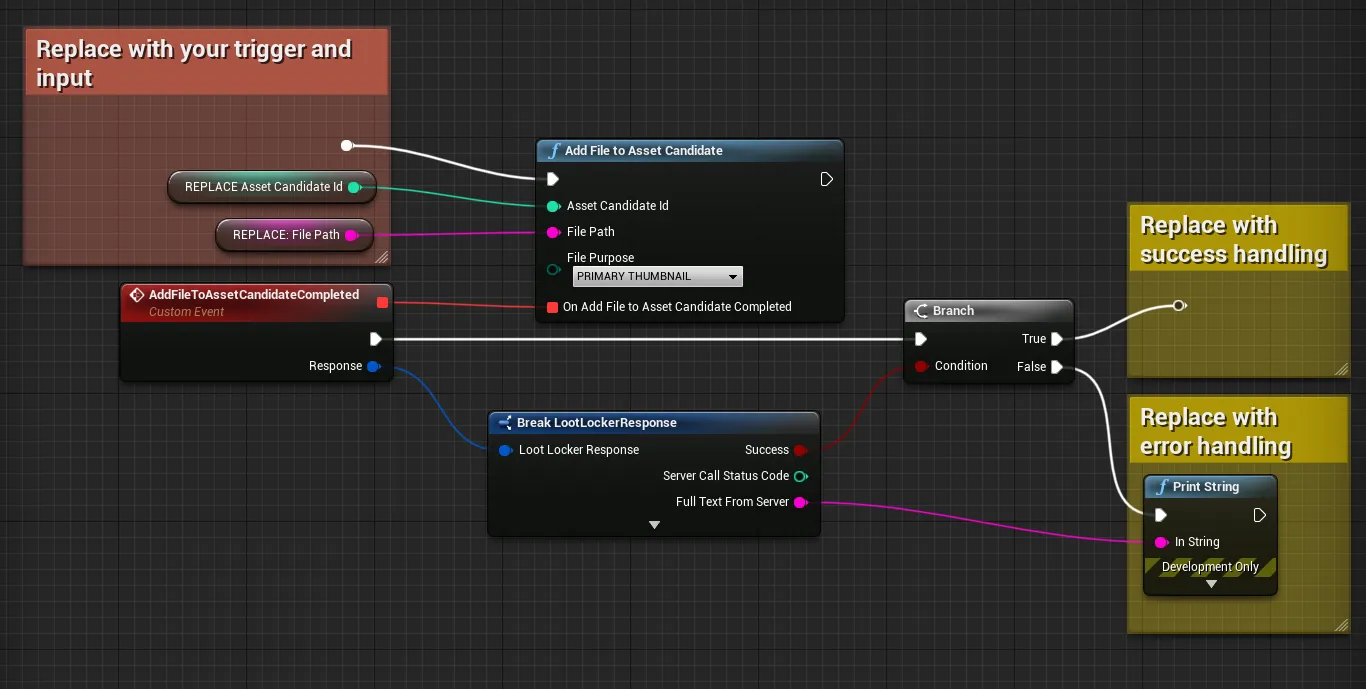Expand the Break LootLockerResponse node's hidden pins
Screen dimensions: 1366x689
654,525
